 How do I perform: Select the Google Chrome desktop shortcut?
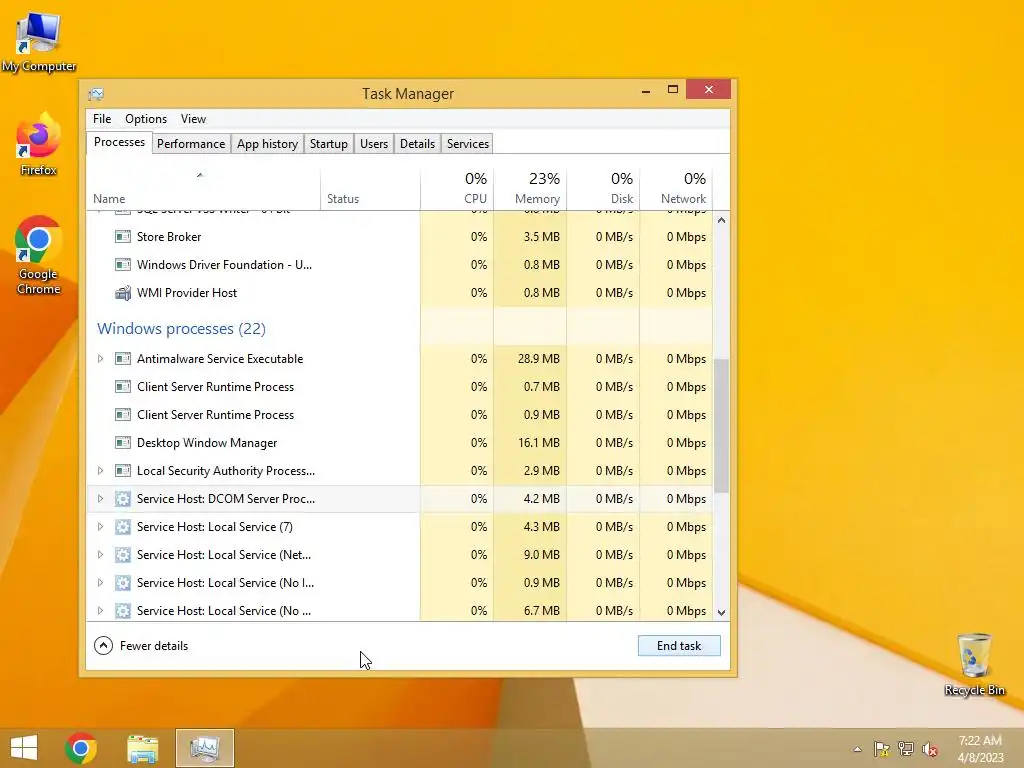point(39,255)
